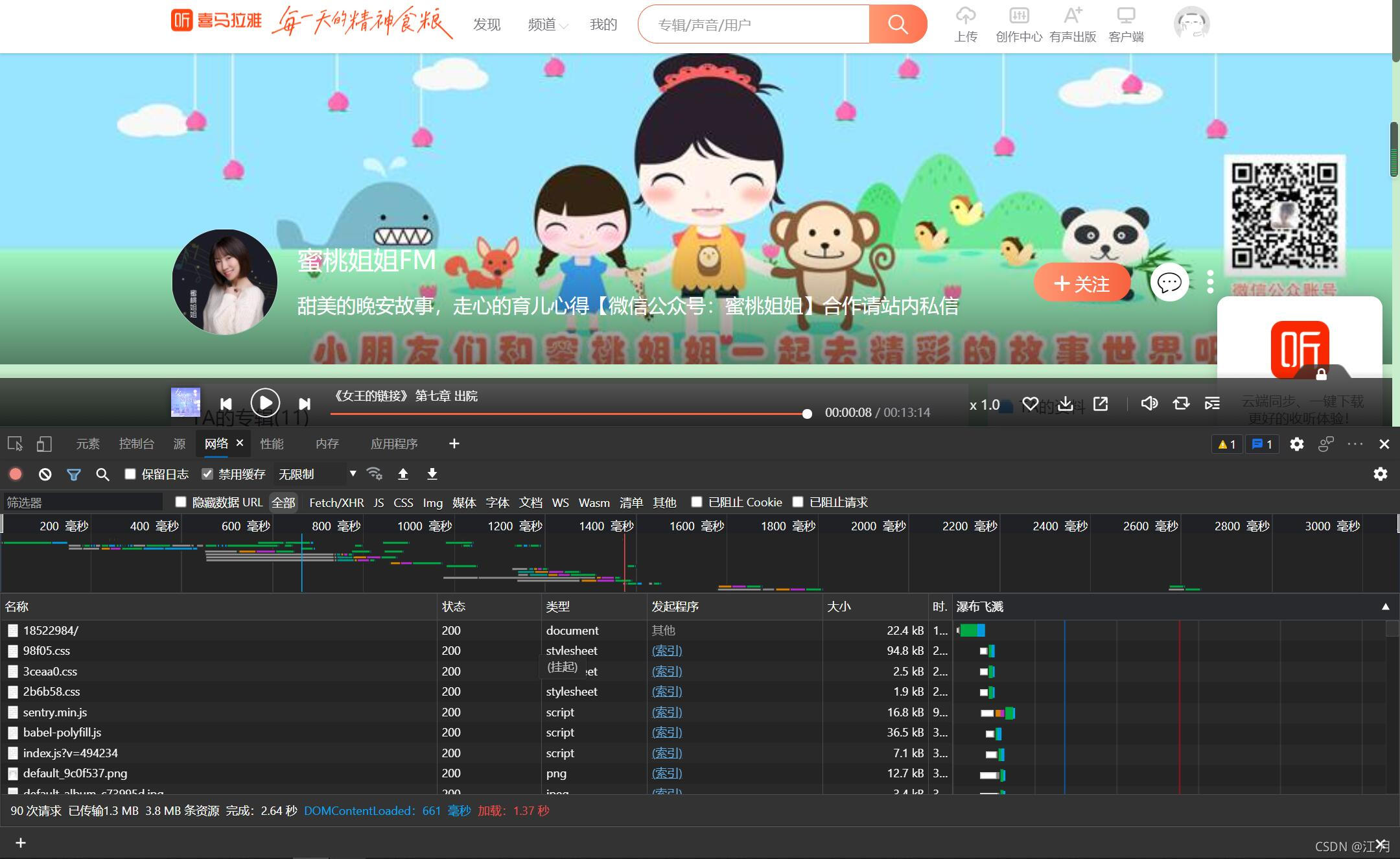Filter requests by Img

[432, 502]
